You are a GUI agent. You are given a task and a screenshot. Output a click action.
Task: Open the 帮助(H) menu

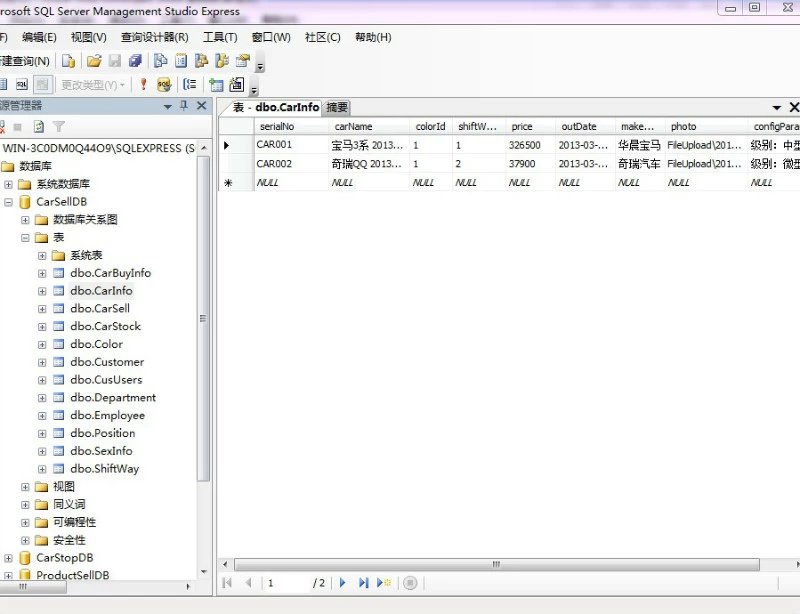pyautogui.click(x=373, y=37)
